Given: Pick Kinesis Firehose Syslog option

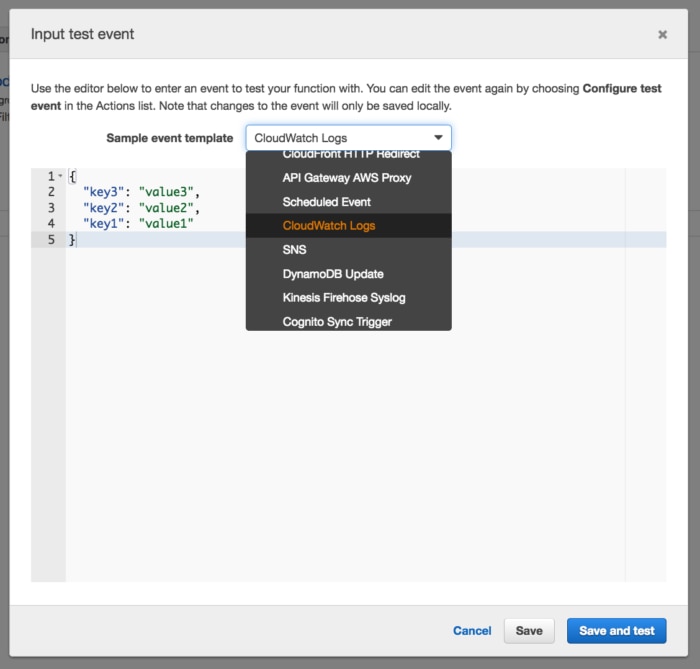Looking at the screenshot, I should click(x=343, y=298).
